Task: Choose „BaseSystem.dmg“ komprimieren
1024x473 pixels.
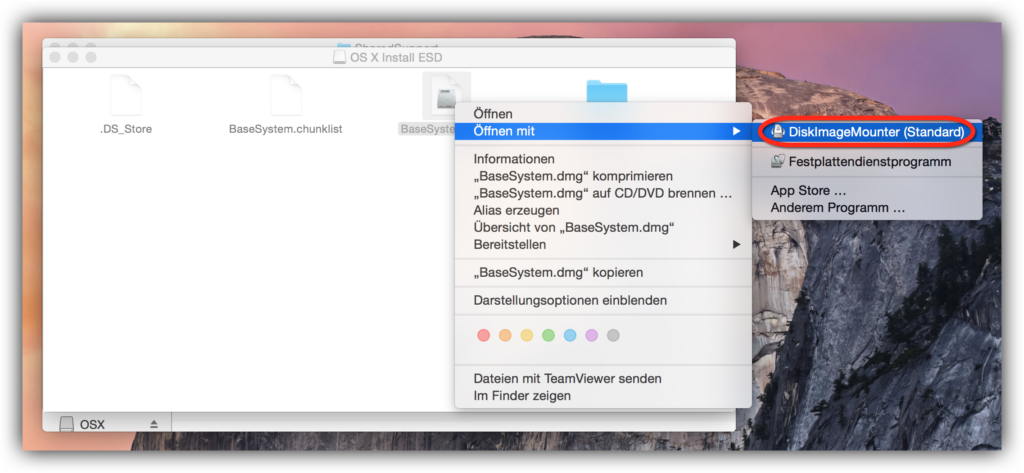Action: [x=603, y=176]
